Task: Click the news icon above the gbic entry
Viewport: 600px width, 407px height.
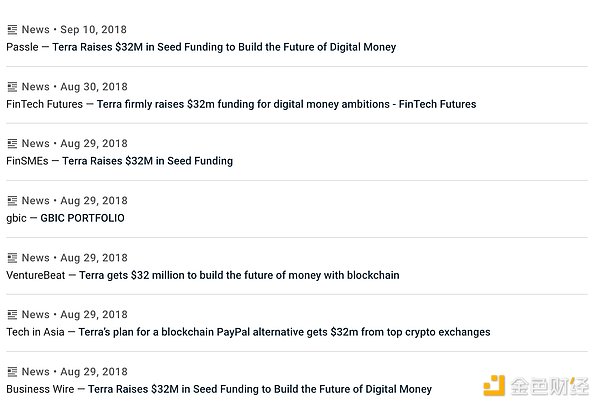Action: tap(12, 201)
